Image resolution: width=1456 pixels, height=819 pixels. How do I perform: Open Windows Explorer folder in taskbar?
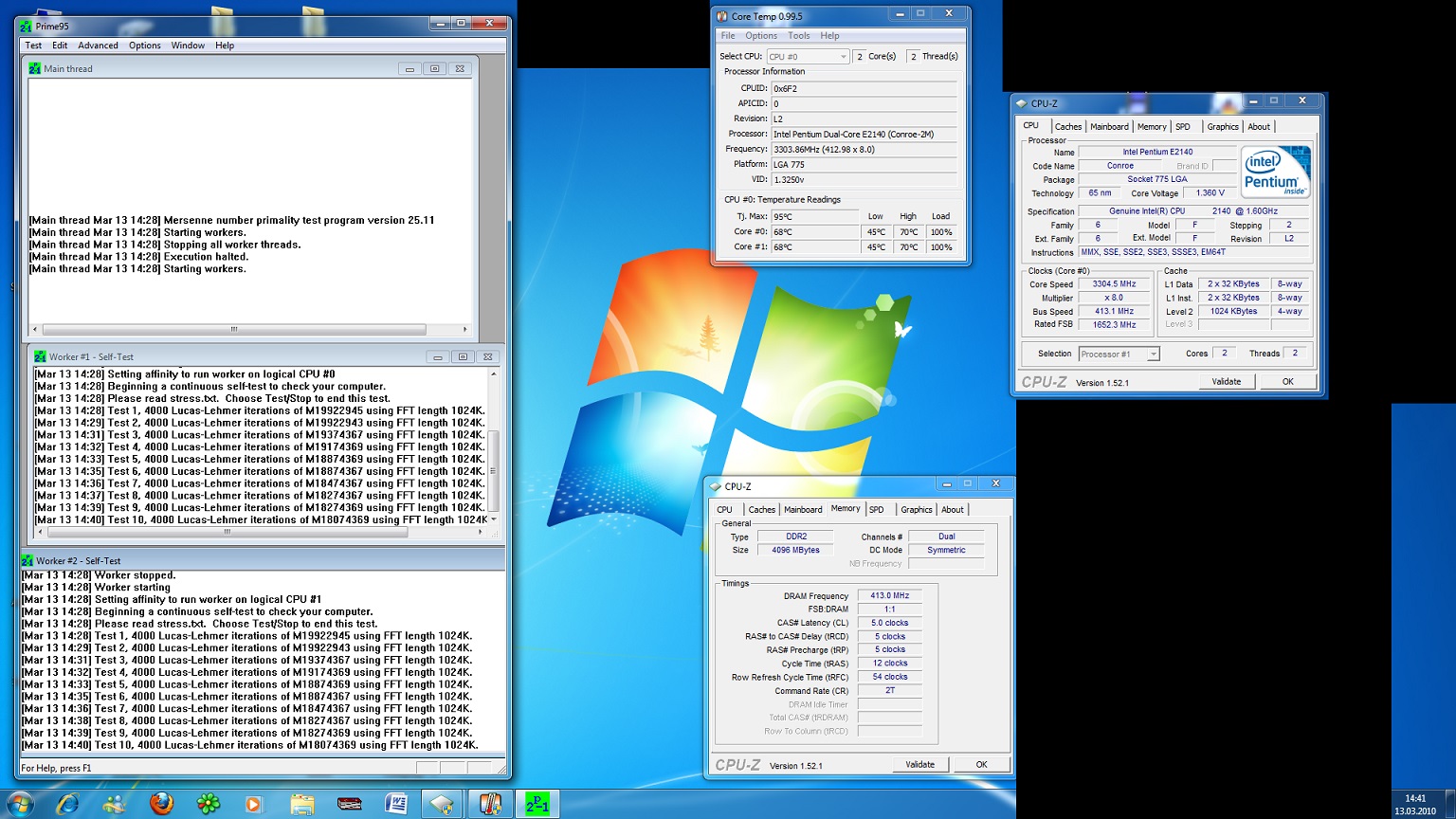[x=302, y=804]
